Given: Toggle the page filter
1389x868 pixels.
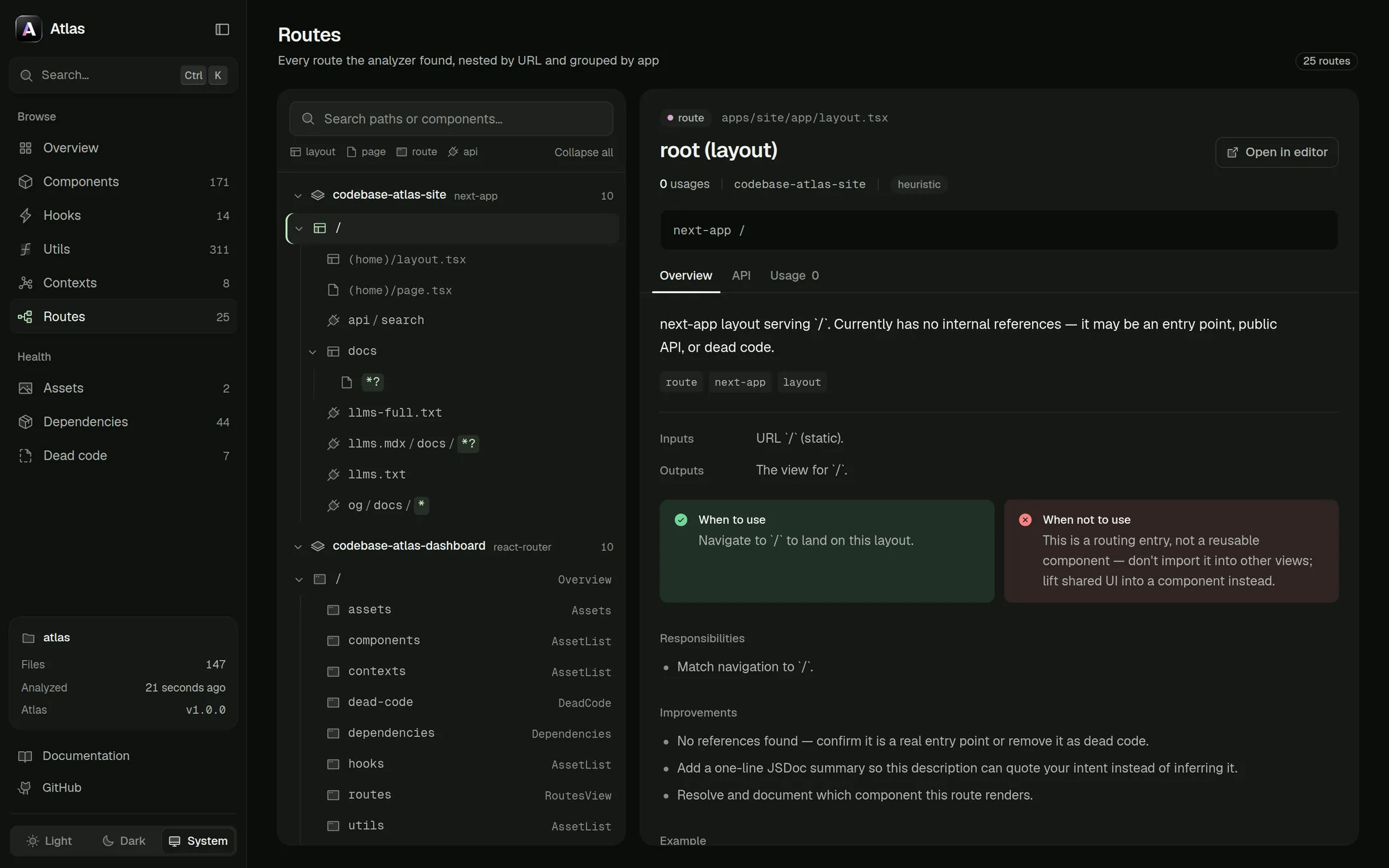Looking at the screenshot, I should coord(367,152).
